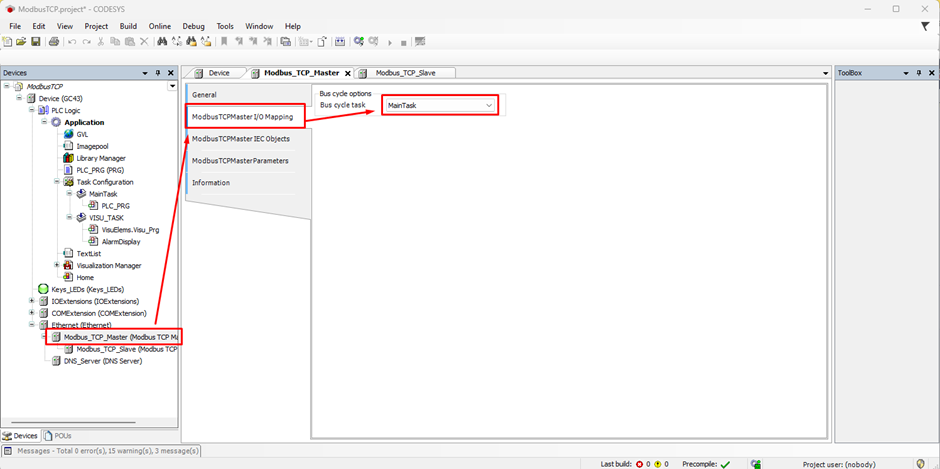This screenshot has height=469, width=940.
Task: Undo the last action
Action: [x=72, y=42]
